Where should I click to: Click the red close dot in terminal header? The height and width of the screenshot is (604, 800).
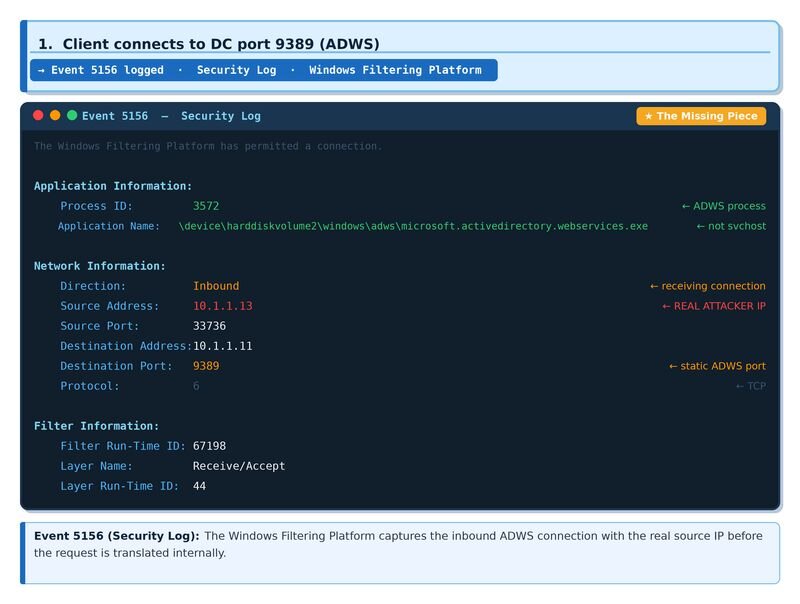38,116
